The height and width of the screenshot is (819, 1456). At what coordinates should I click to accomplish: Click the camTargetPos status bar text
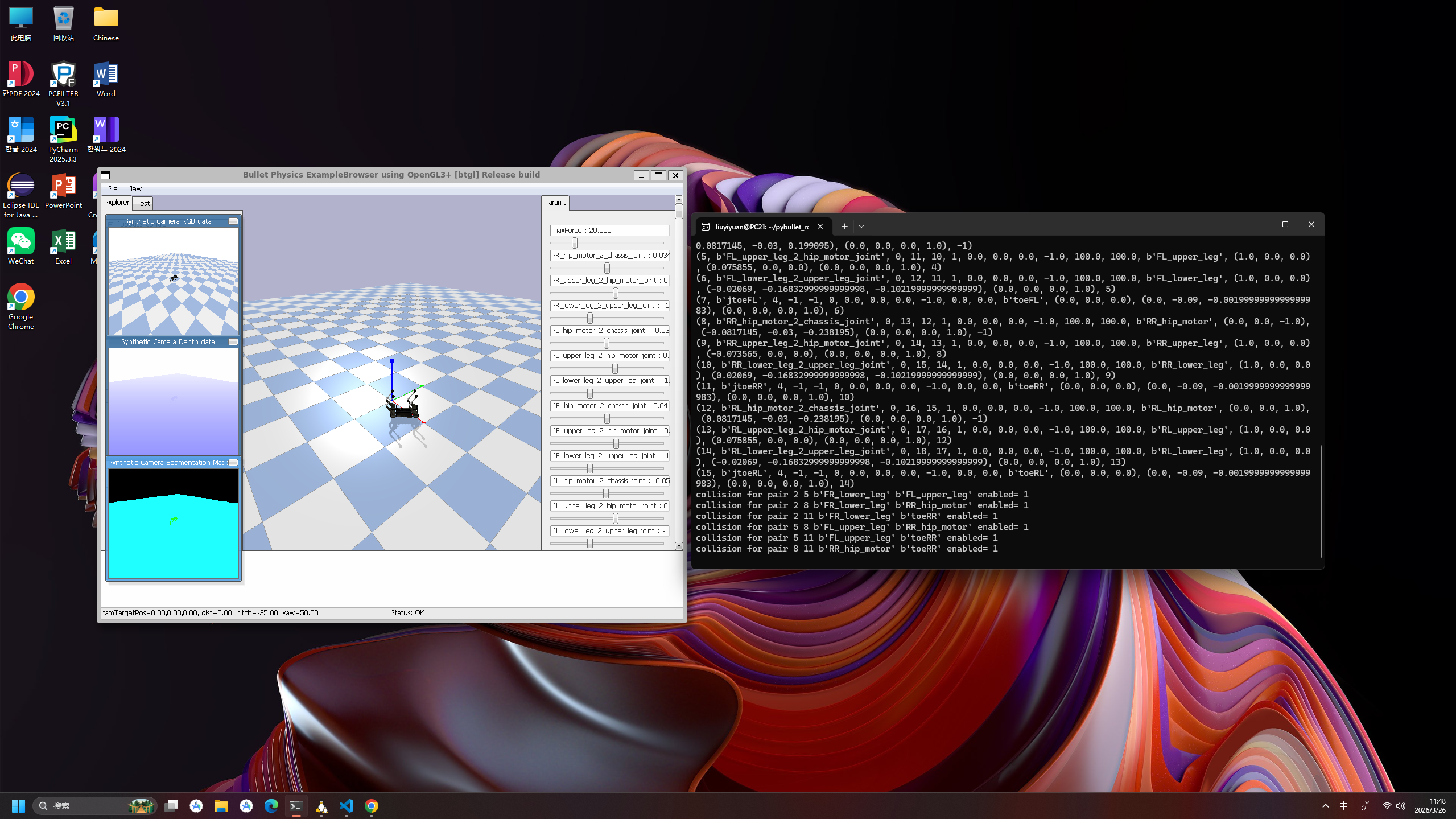(211, 613)
